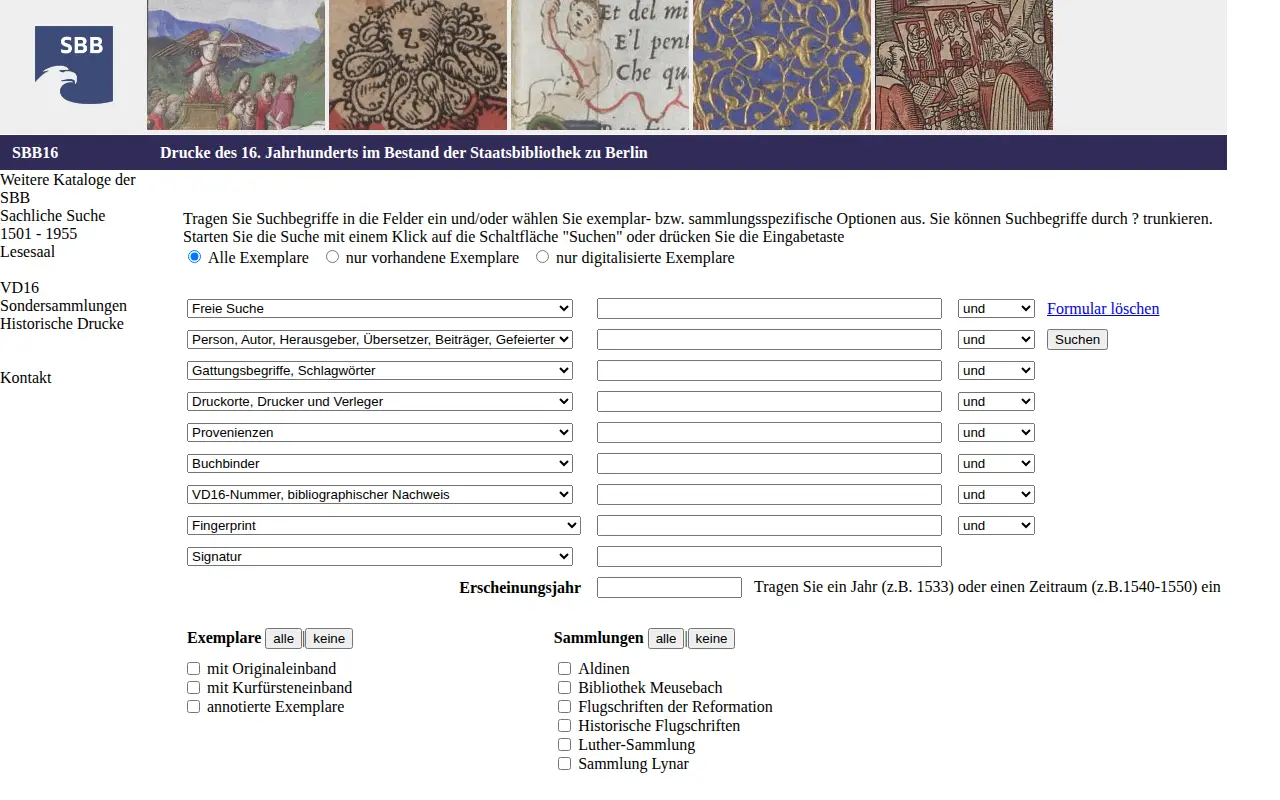Click 'alle' button next to Sammlungen
This screenshot has height=800, width=1280.
666,638
